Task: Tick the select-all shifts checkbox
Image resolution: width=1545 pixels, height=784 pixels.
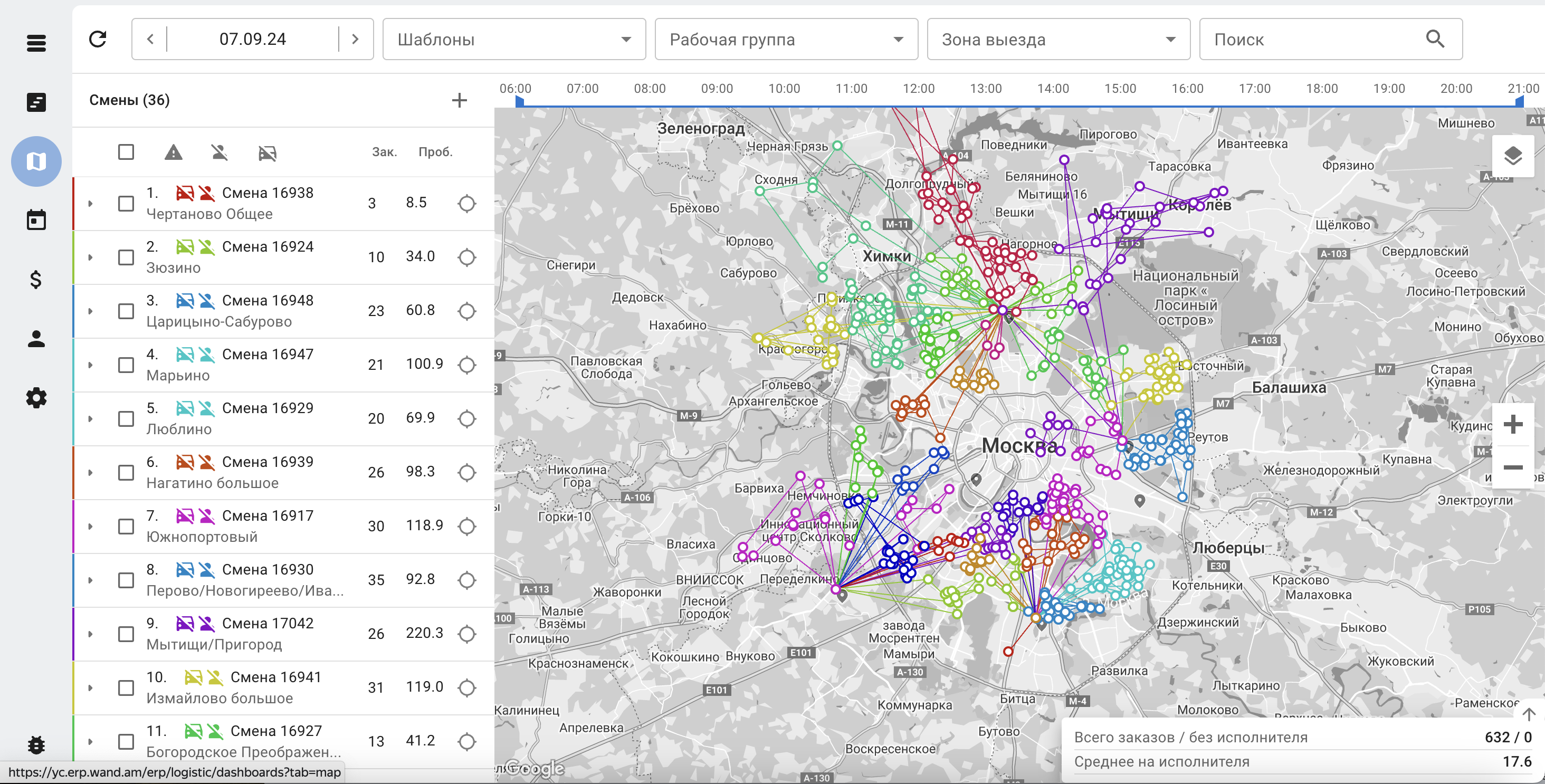Action: point(126,152)
